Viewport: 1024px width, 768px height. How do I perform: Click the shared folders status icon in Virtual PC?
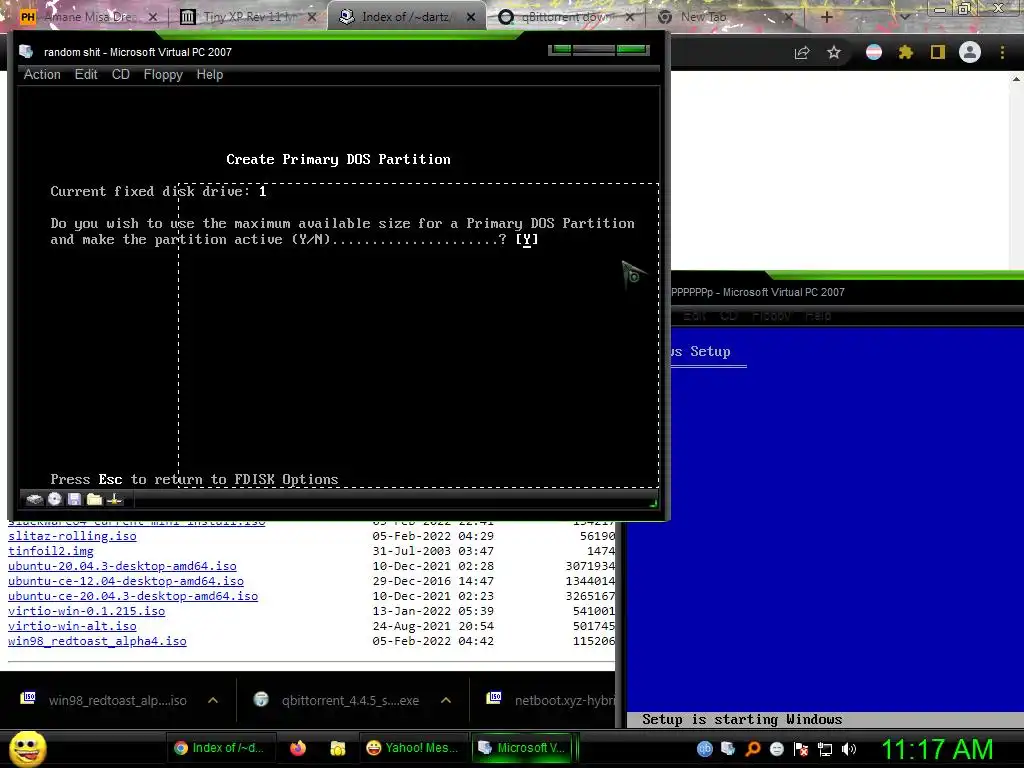pos(95,500)
